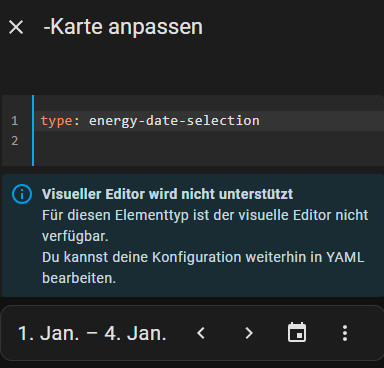Click the blue active-line bar in gutter
Screen dimensions: 384x368
33,130
